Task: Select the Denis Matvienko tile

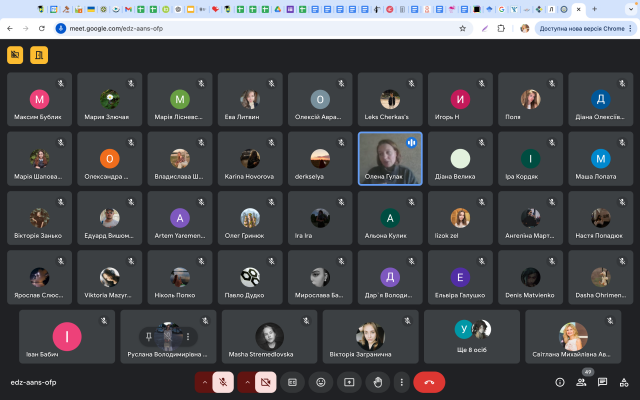Action: coord(531,277)
